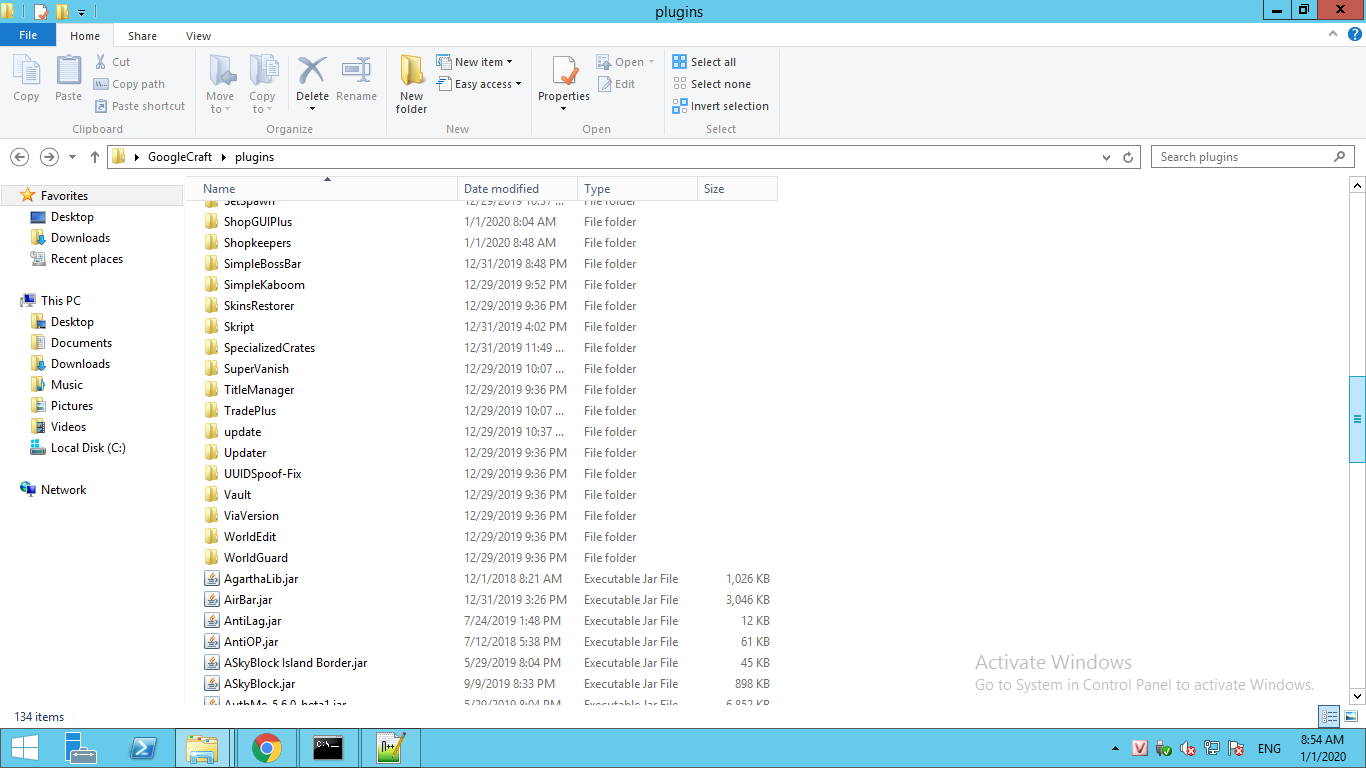The image size is (1366, 768).
Task: Open Notepad++ from the taskbar
Action: [x=390, y=748]
